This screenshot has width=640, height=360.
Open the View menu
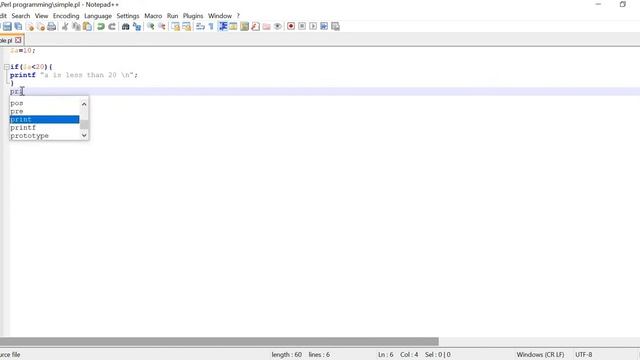pyautogui.click(x=41, y=16)
